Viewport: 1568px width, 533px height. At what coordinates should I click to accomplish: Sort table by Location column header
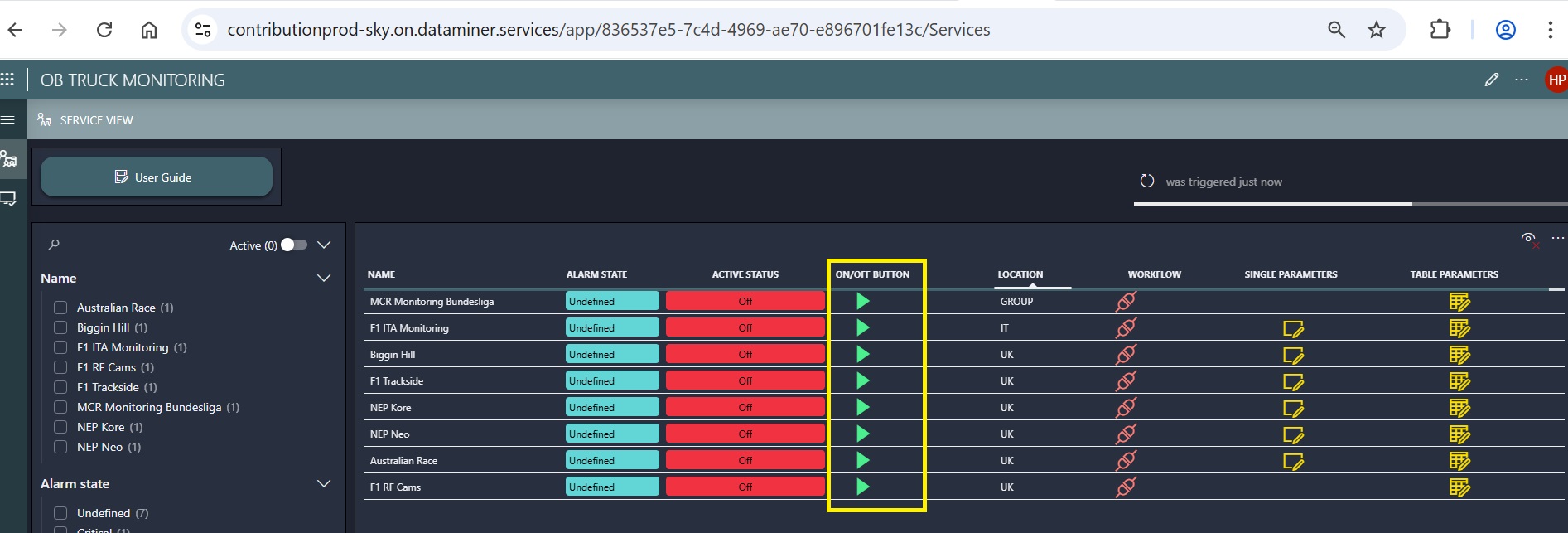[1020, 274]
